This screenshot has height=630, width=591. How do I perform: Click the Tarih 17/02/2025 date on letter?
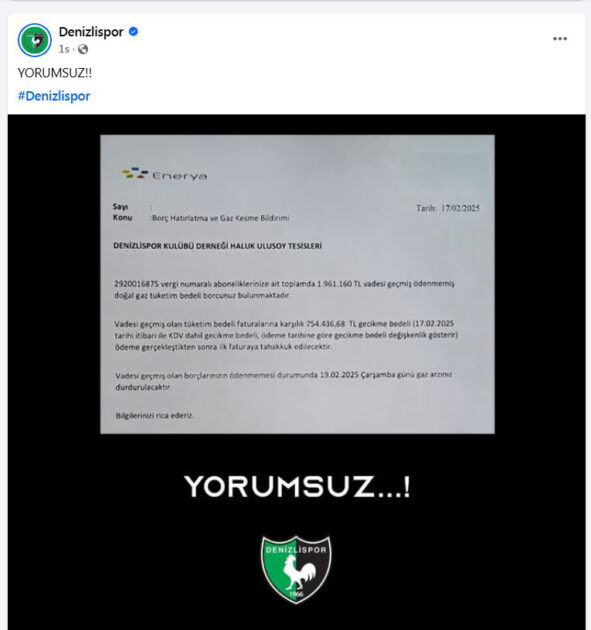point(448,208)
